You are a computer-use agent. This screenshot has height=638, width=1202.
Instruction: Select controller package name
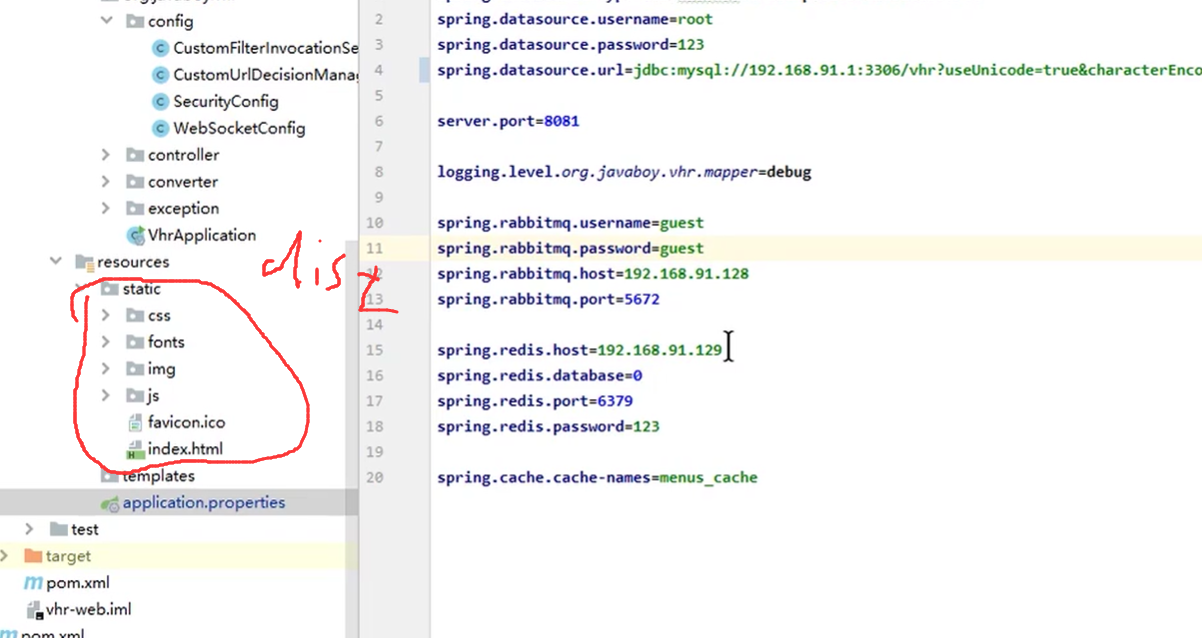pyautogui.click(x=183, y=155)
